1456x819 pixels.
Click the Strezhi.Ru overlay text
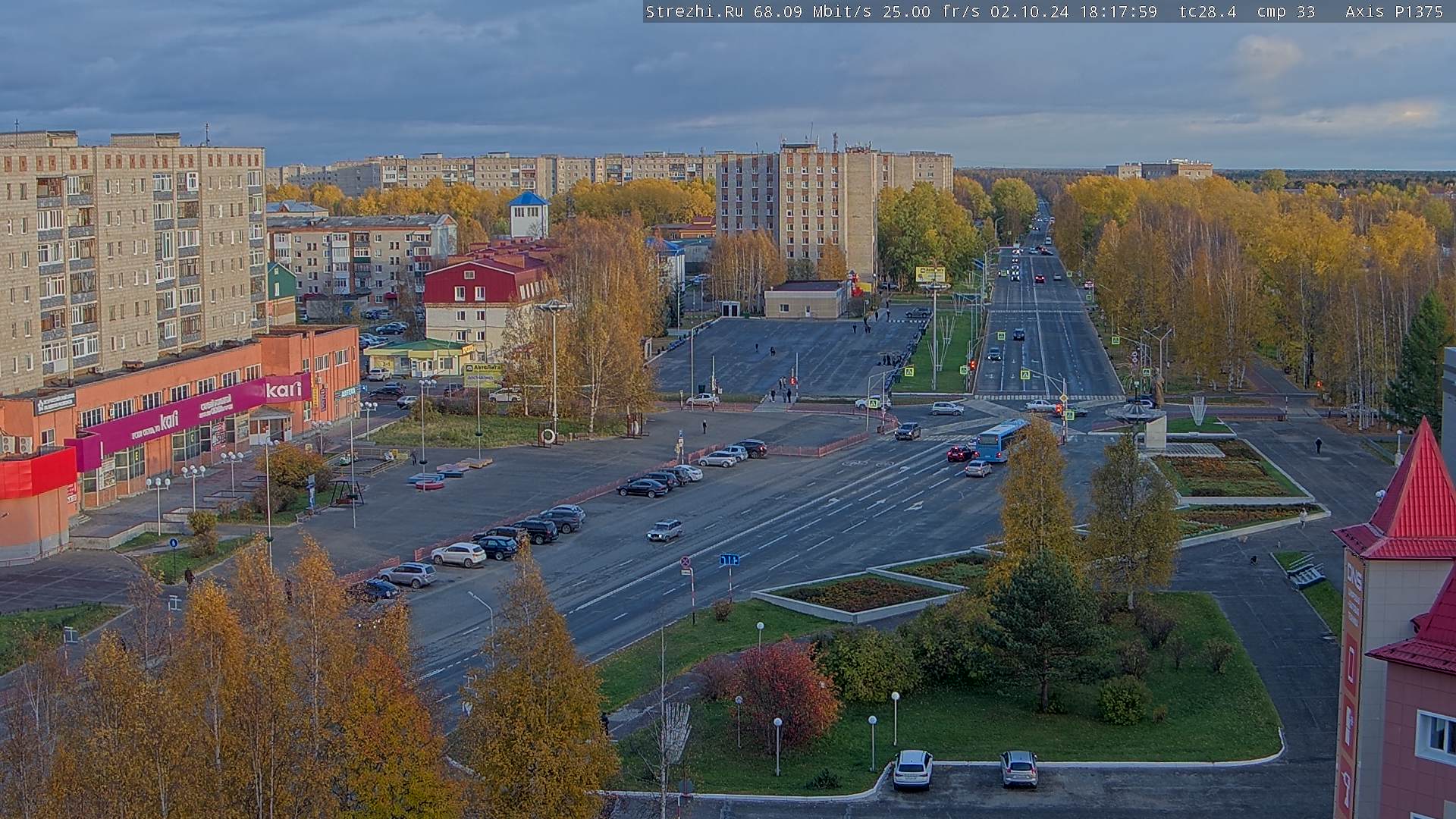click(695, 11)
